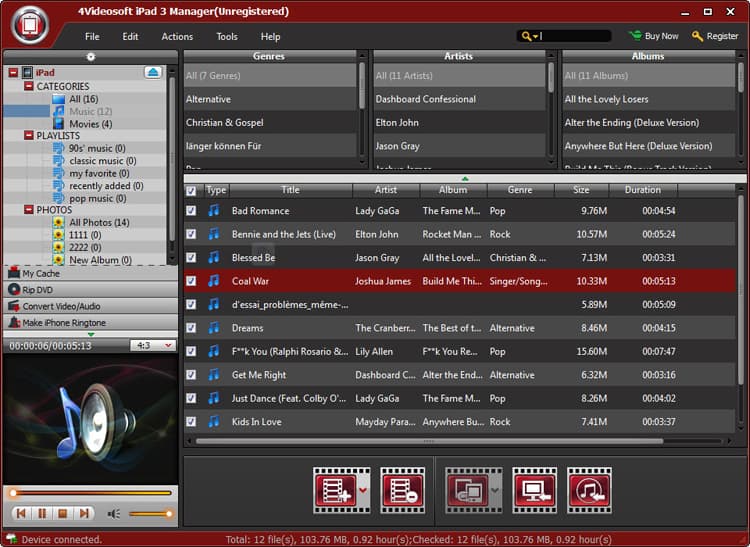Select the Music (12) category

pyautogui.click(x=90, y=111)
